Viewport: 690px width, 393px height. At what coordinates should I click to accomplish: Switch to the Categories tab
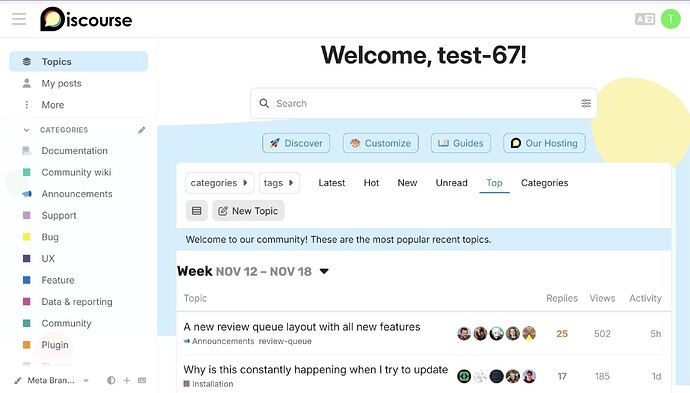tap(544, 183)
